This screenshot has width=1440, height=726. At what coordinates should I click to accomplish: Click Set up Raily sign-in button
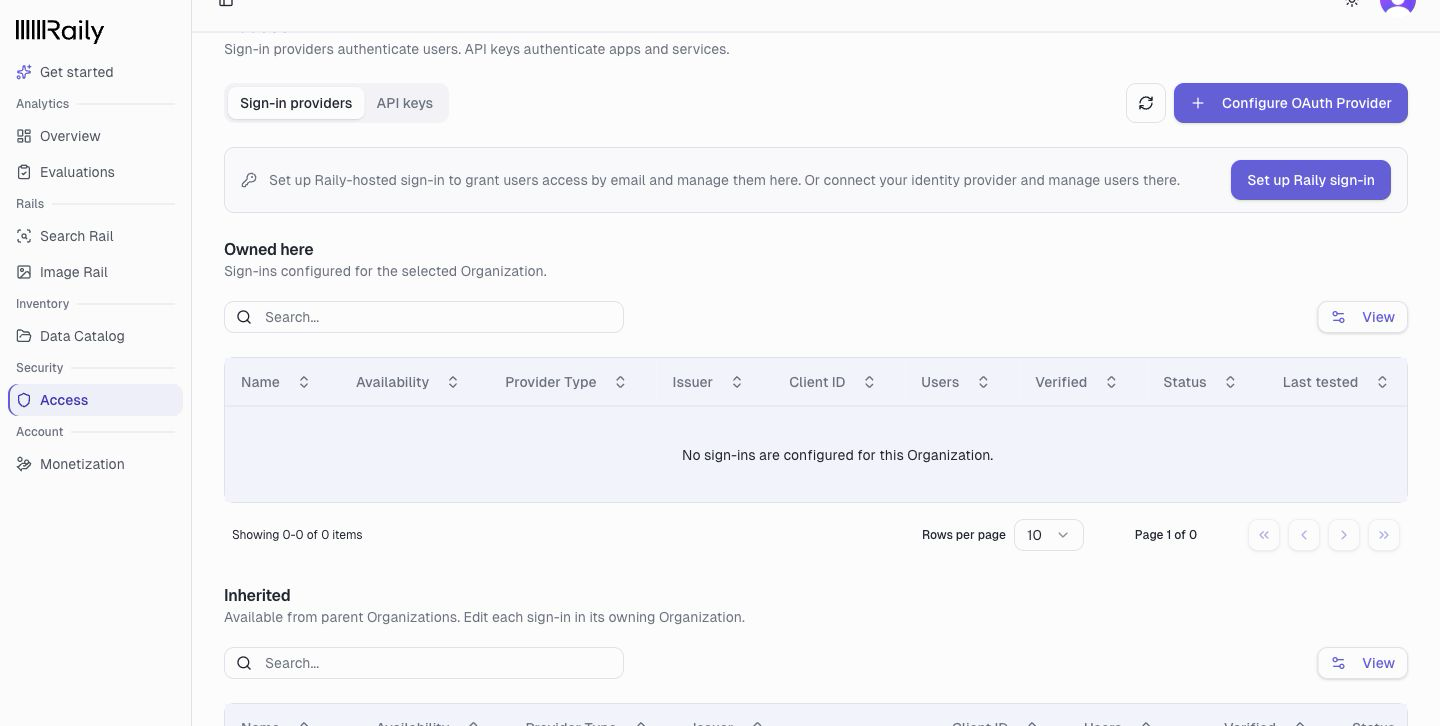coord(1311,180)
